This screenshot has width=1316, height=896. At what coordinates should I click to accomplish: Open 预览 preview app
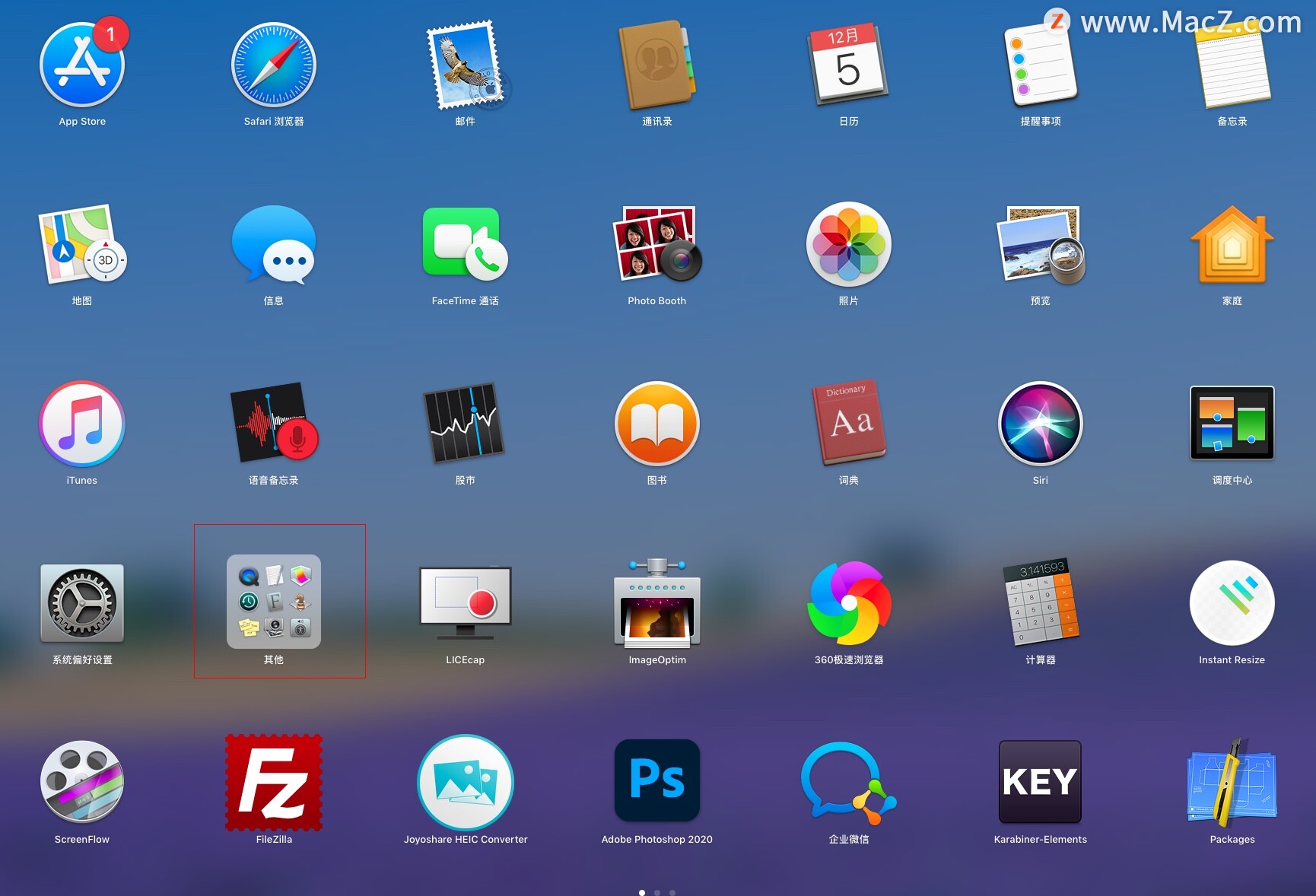[x=1041, y=244]
